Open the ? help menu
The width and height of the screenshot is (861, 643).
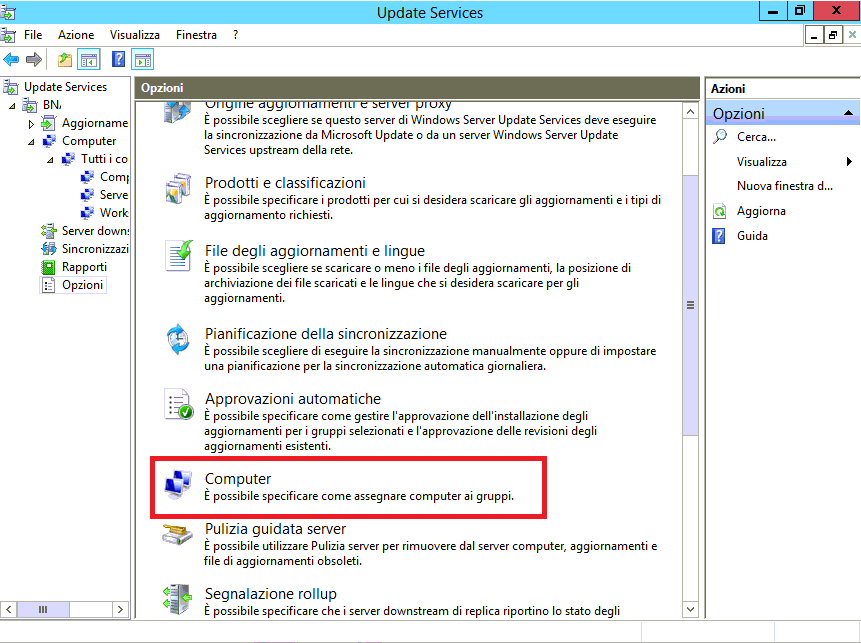[236, 35]
